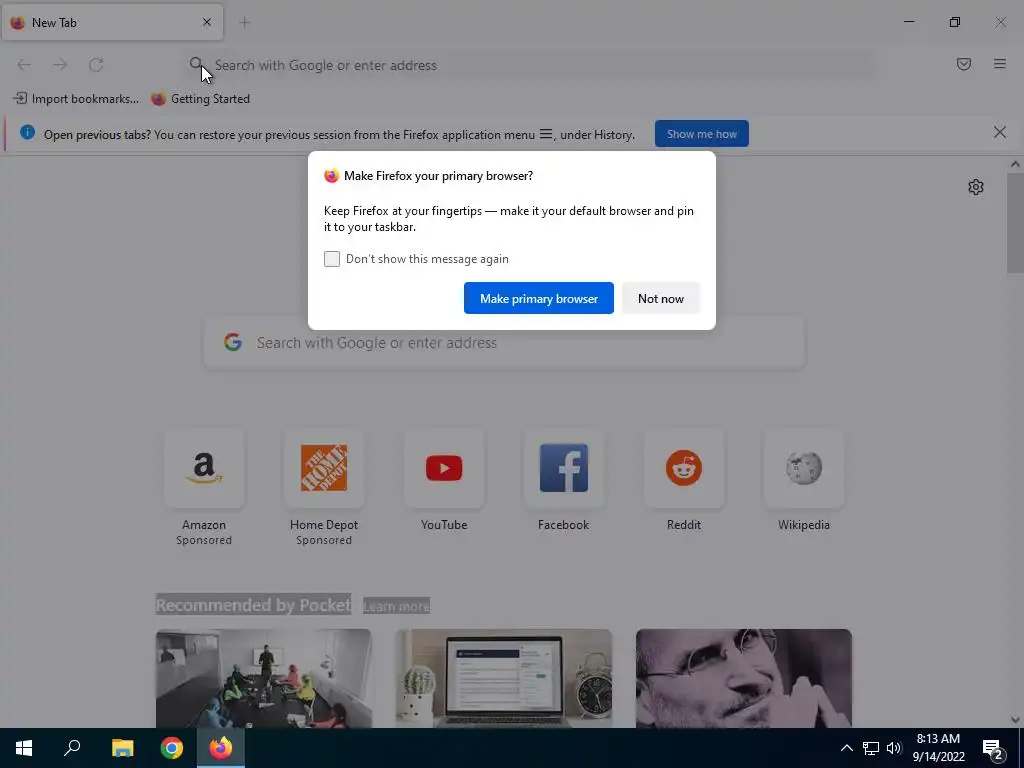Open Pocket story with meeting room photo
Screen dimensions: 1024x768
click(x=263, y=679)
